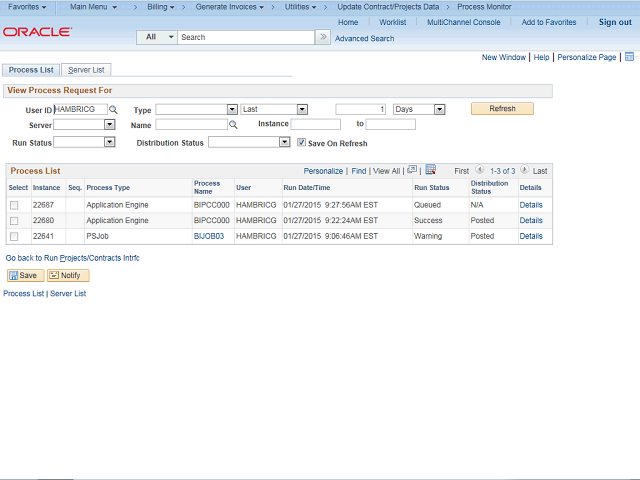Click the Instance from input field
The image size is (640, 480).
[316, 124]
